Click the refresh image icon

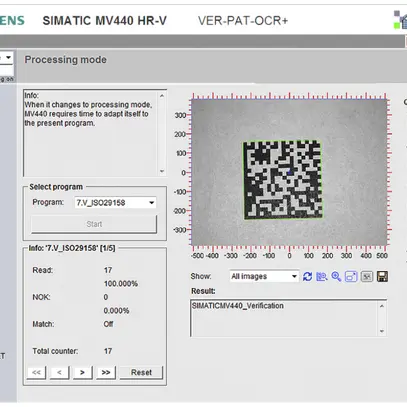click(307, 276)
